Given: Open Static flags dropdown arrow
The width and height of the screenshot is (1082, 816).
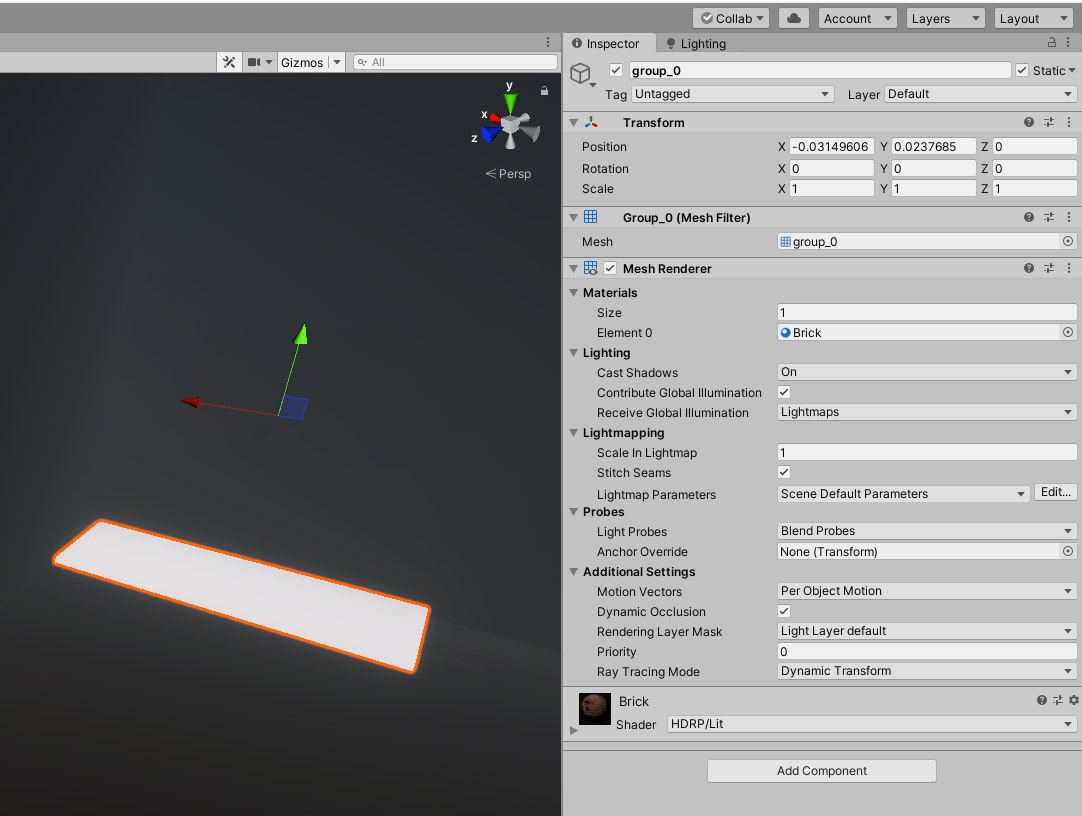Looking at the screenshot, I should (1072, 70).
